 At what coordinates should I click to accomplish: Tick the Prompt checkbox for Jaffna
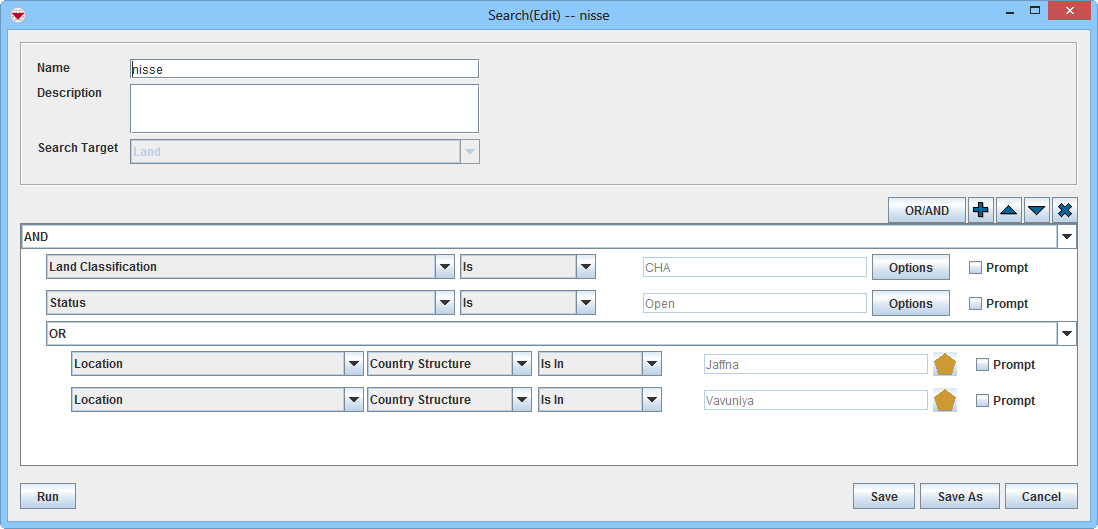[982, 365]
